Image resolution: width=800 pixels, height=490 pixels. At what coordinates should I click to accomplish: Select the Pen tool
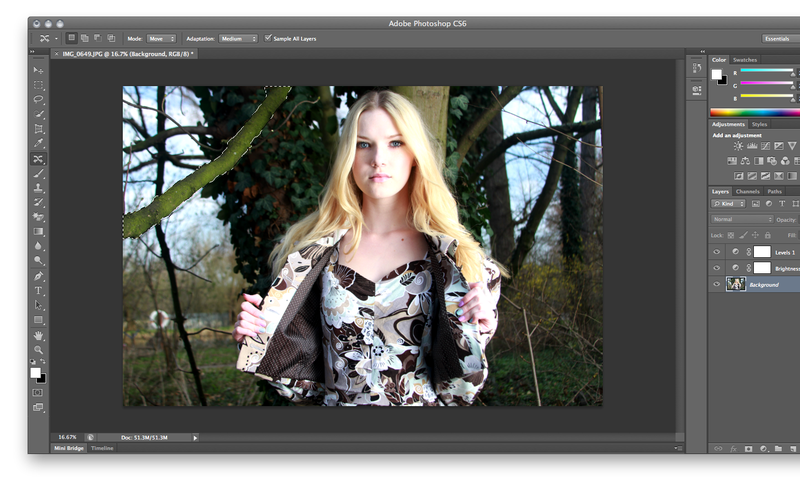(x=38, y=276)
